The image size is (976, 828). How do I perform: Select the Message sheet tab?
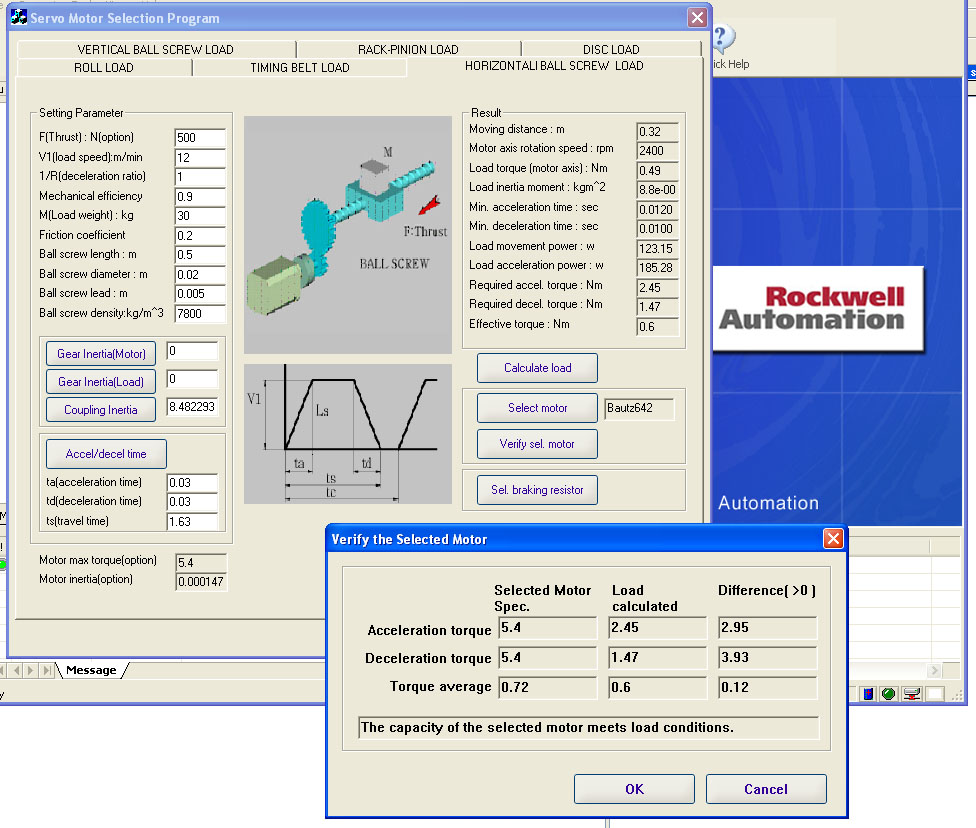(x=91, y=670)
